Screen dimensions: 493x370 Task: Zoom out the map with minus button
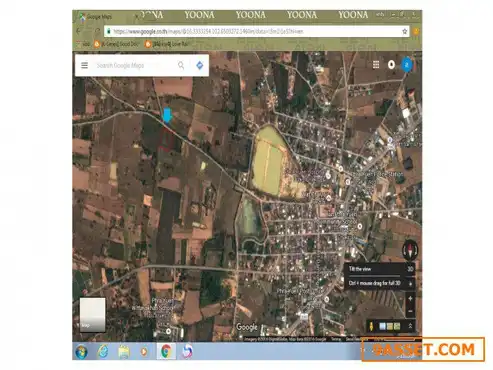pyautogui.click(x=410, y=311)
